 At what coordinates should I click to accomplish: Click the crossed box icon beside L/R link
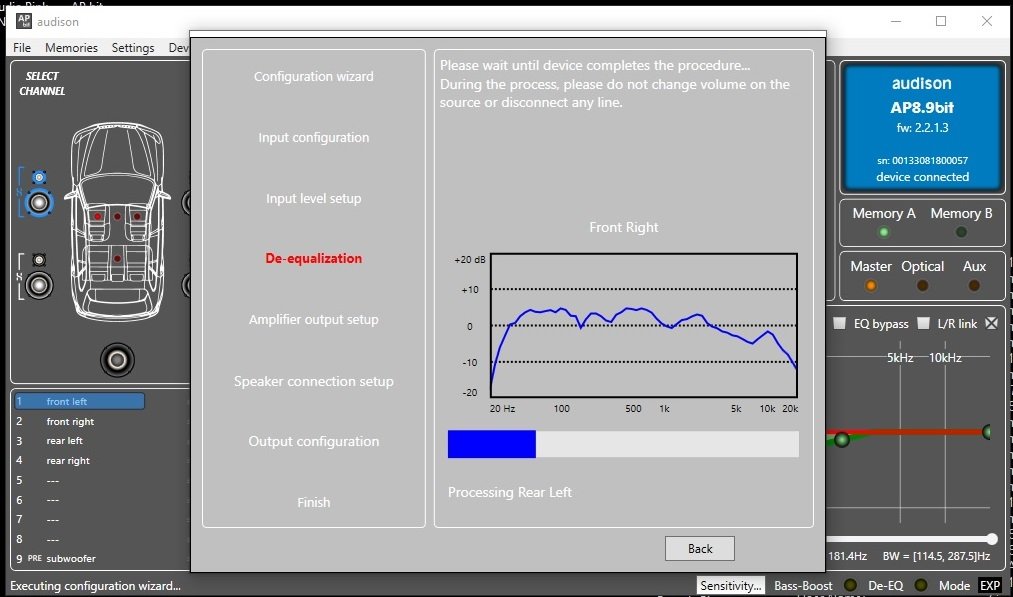coord(991,323)
